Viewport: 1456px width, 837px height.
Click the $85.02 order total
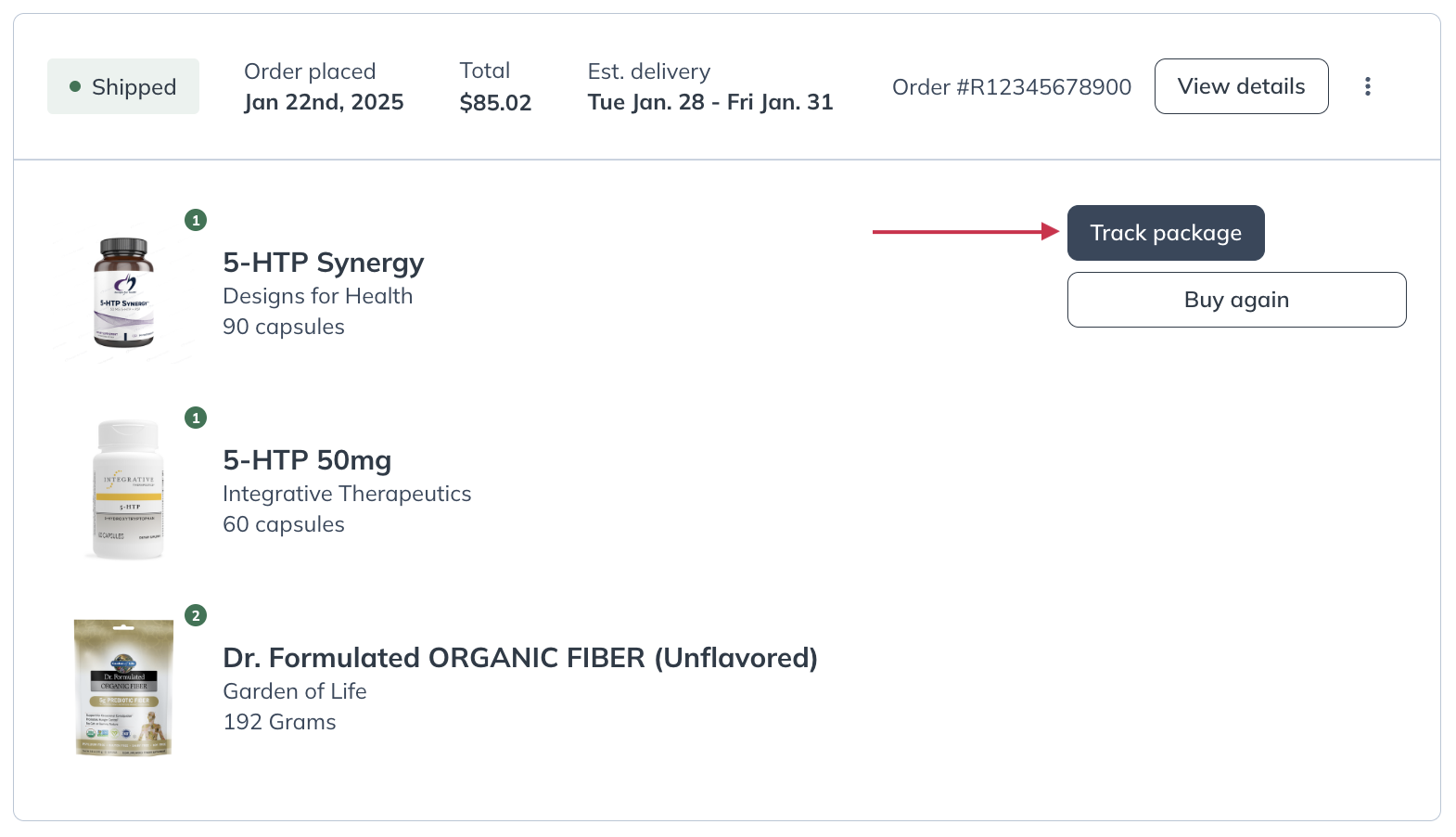495,103
